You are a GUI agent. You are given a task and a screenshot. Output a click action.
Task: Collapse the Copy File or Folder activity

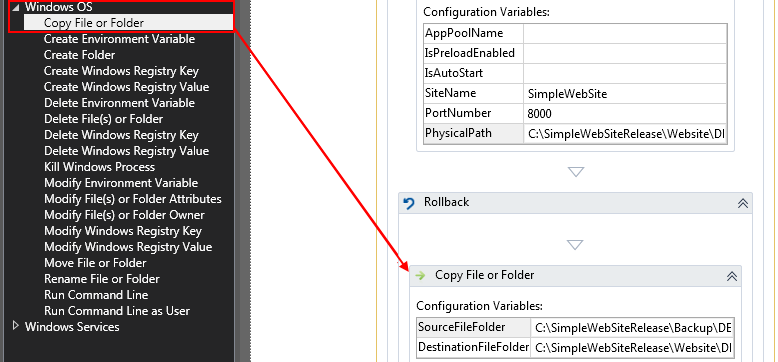coord(731,277)
